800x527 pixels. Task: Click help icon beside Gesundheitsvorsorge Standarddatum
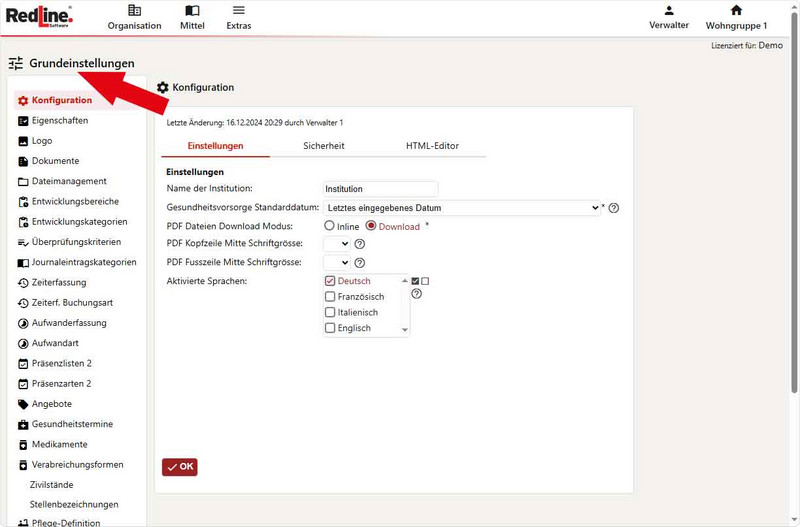click(x=614, y=208)
